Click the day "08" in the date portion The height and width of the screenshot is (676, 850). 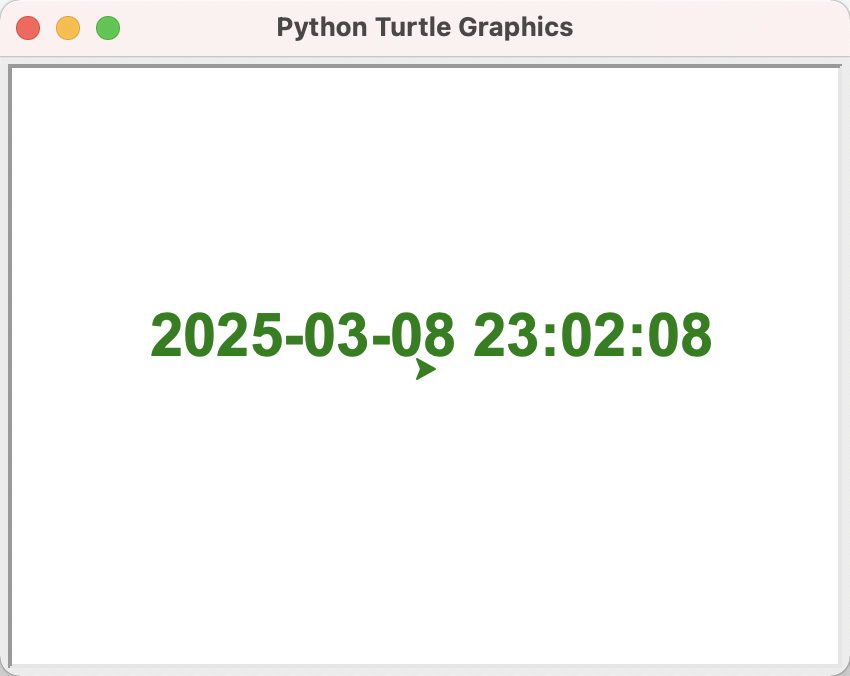click(x=424, y=335)
